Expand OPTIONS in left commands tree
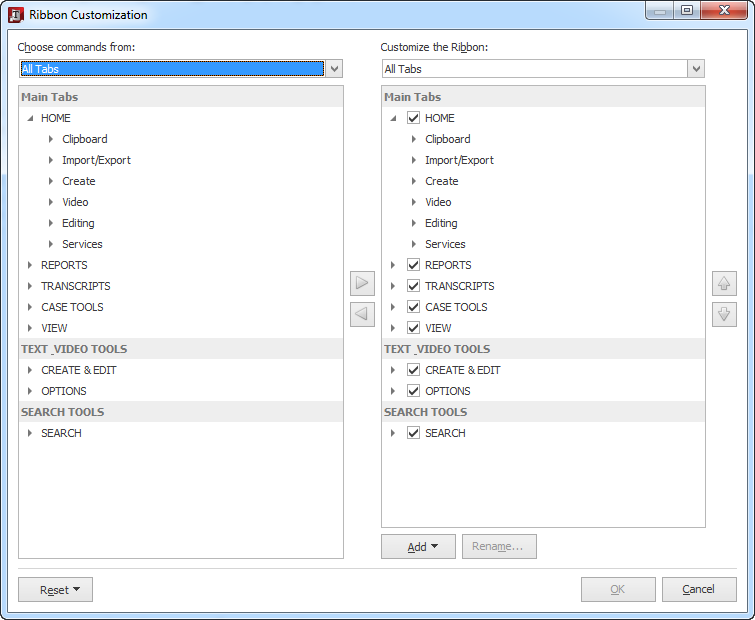This screenshot has height=620, width=755. 30,391
